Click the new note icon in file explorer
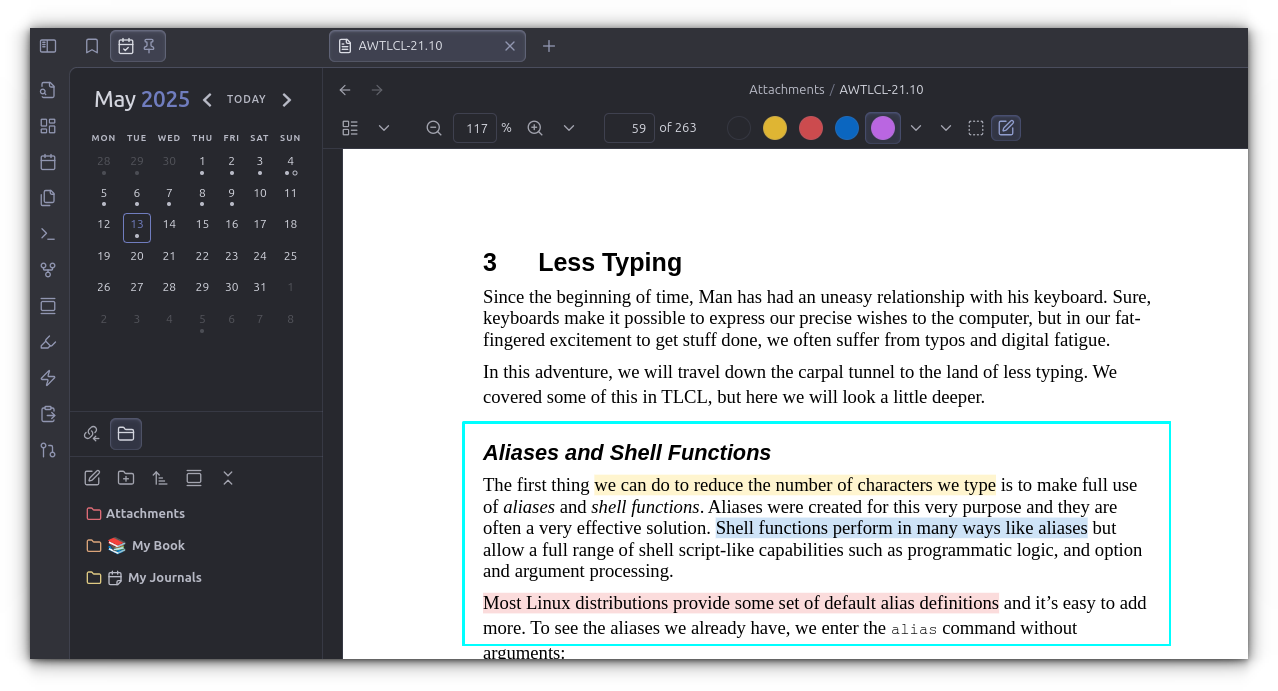The width and height of the screenshot is (1278, 691). [92, 478]
